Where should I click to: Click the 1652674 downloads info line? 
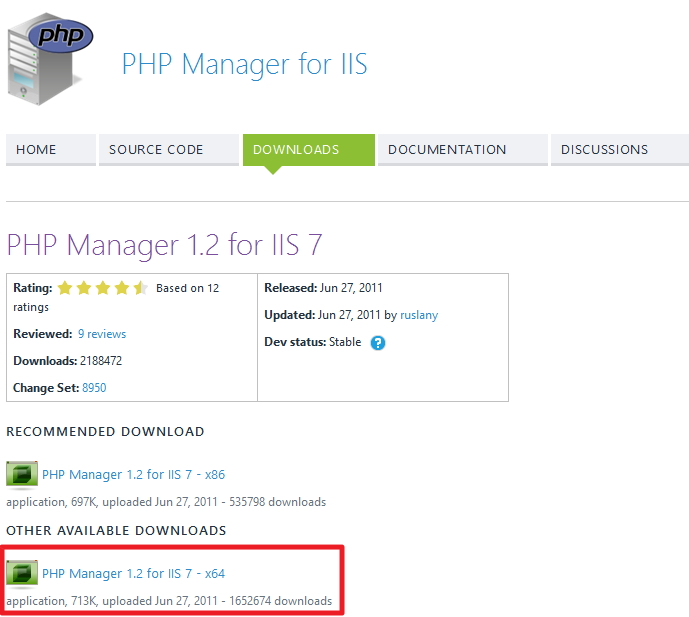169,601
